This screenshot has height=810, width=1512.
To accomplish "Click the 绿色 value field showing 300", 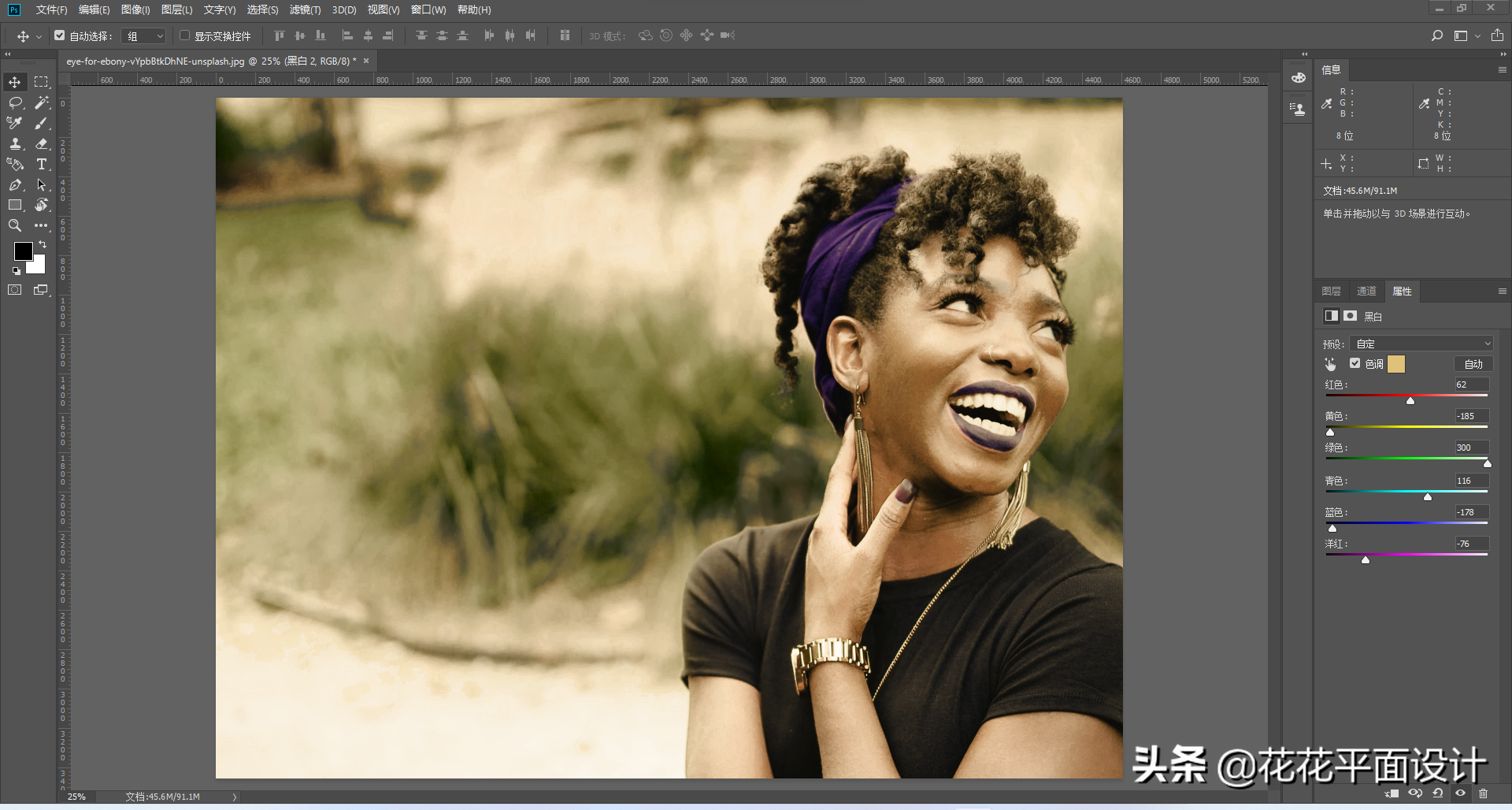I will [x=1471, y=448].
